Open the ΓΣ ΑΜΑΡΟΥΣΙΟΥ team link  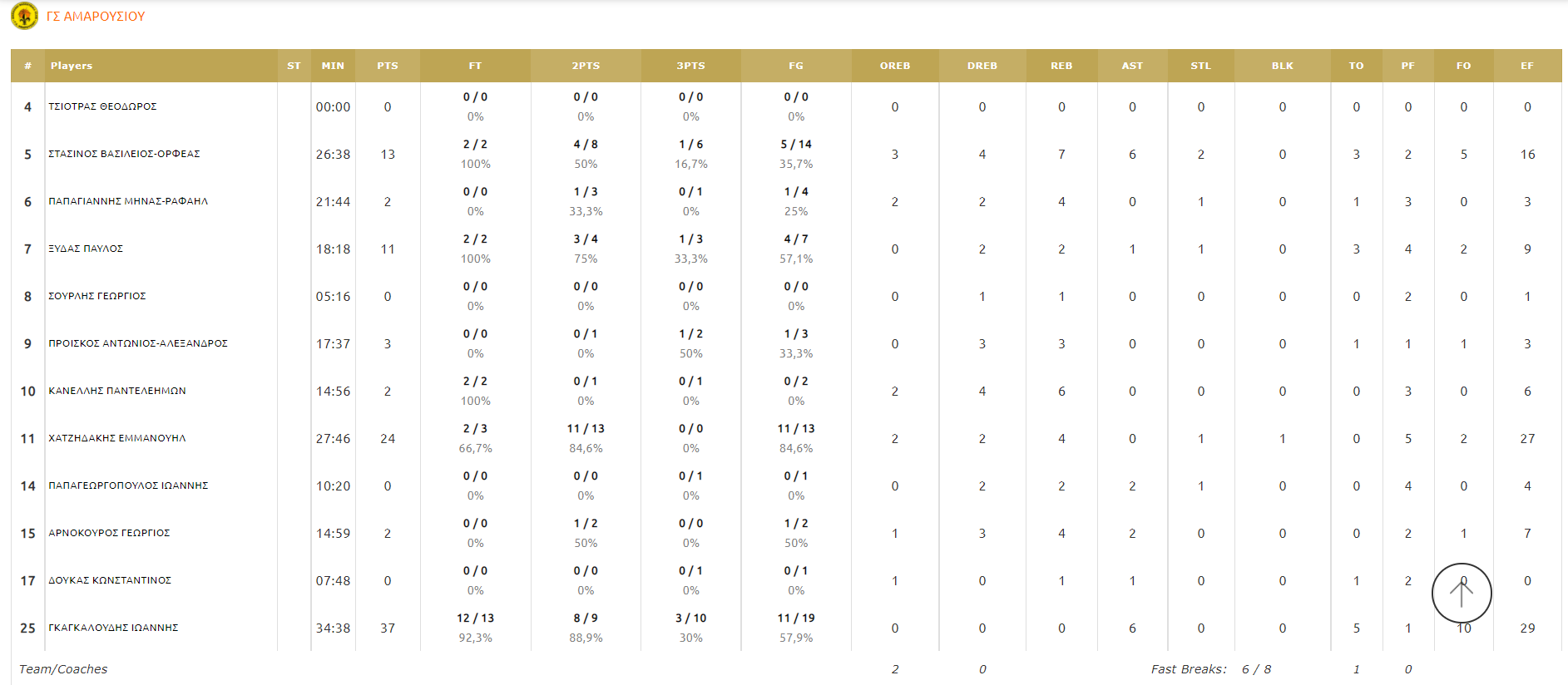[96, 17]
